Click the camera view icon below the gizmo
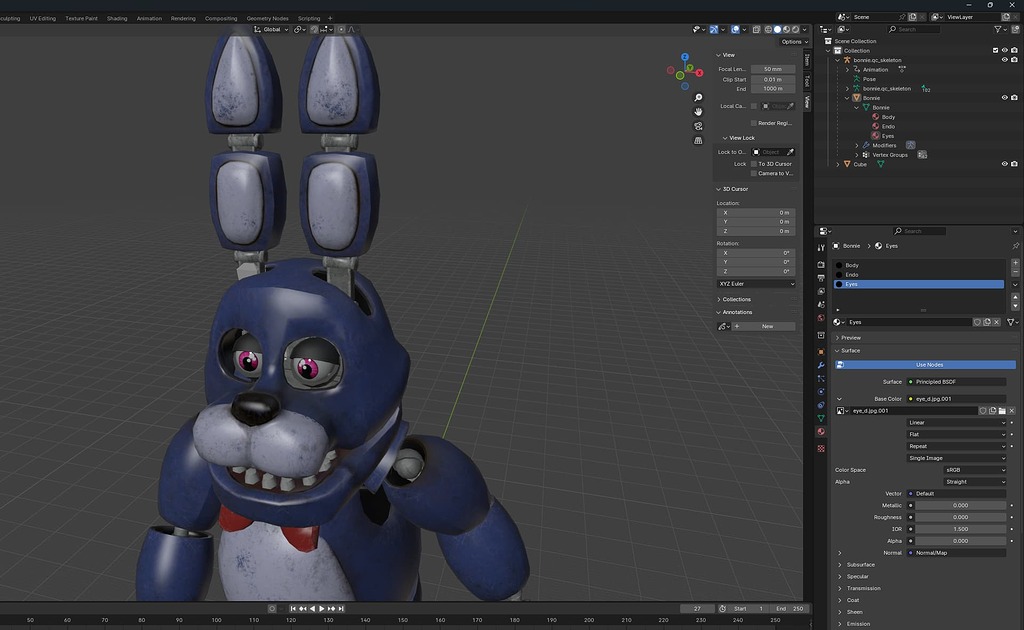 coord(698,126)
